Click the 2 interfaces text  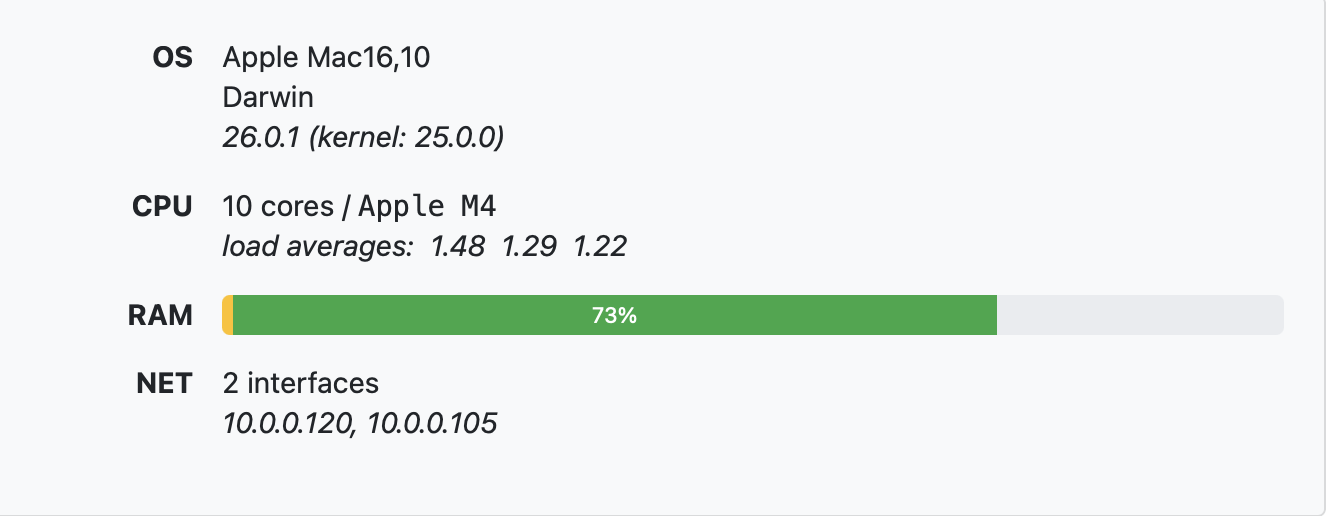click(x=301, y=383)
